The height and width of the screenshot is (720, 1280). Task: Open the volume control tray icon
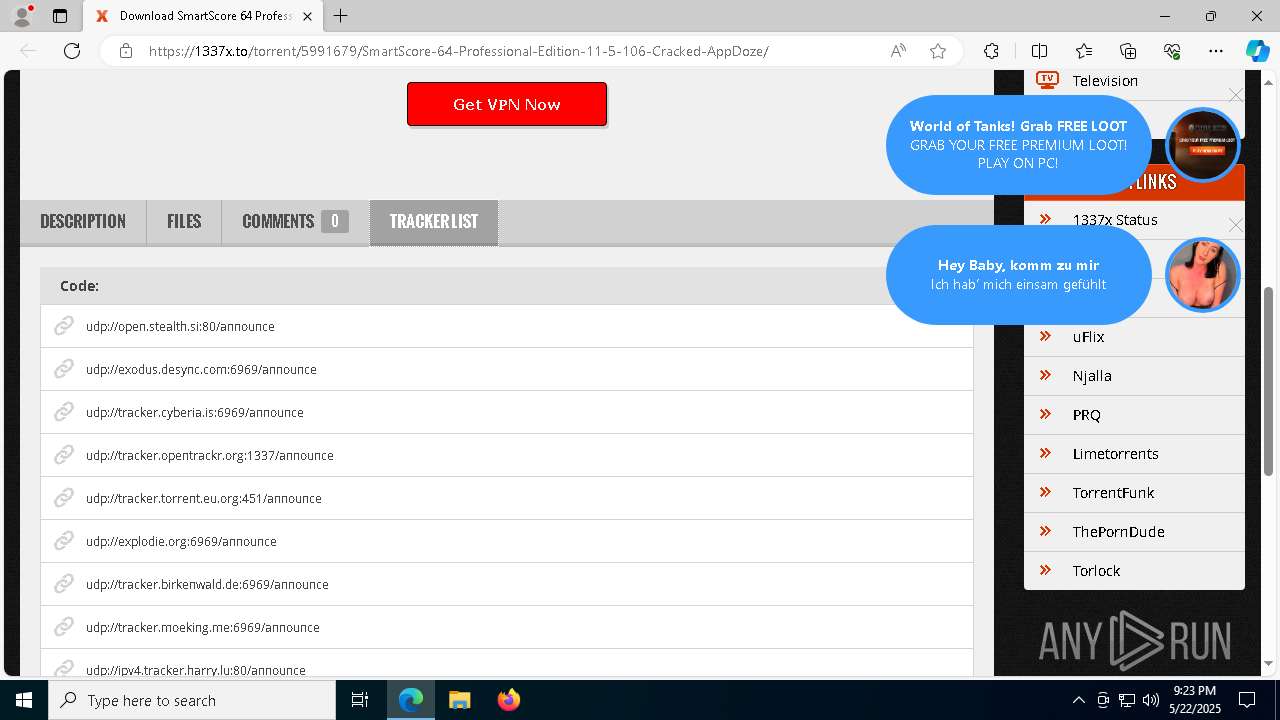[x=1150, y=700]
